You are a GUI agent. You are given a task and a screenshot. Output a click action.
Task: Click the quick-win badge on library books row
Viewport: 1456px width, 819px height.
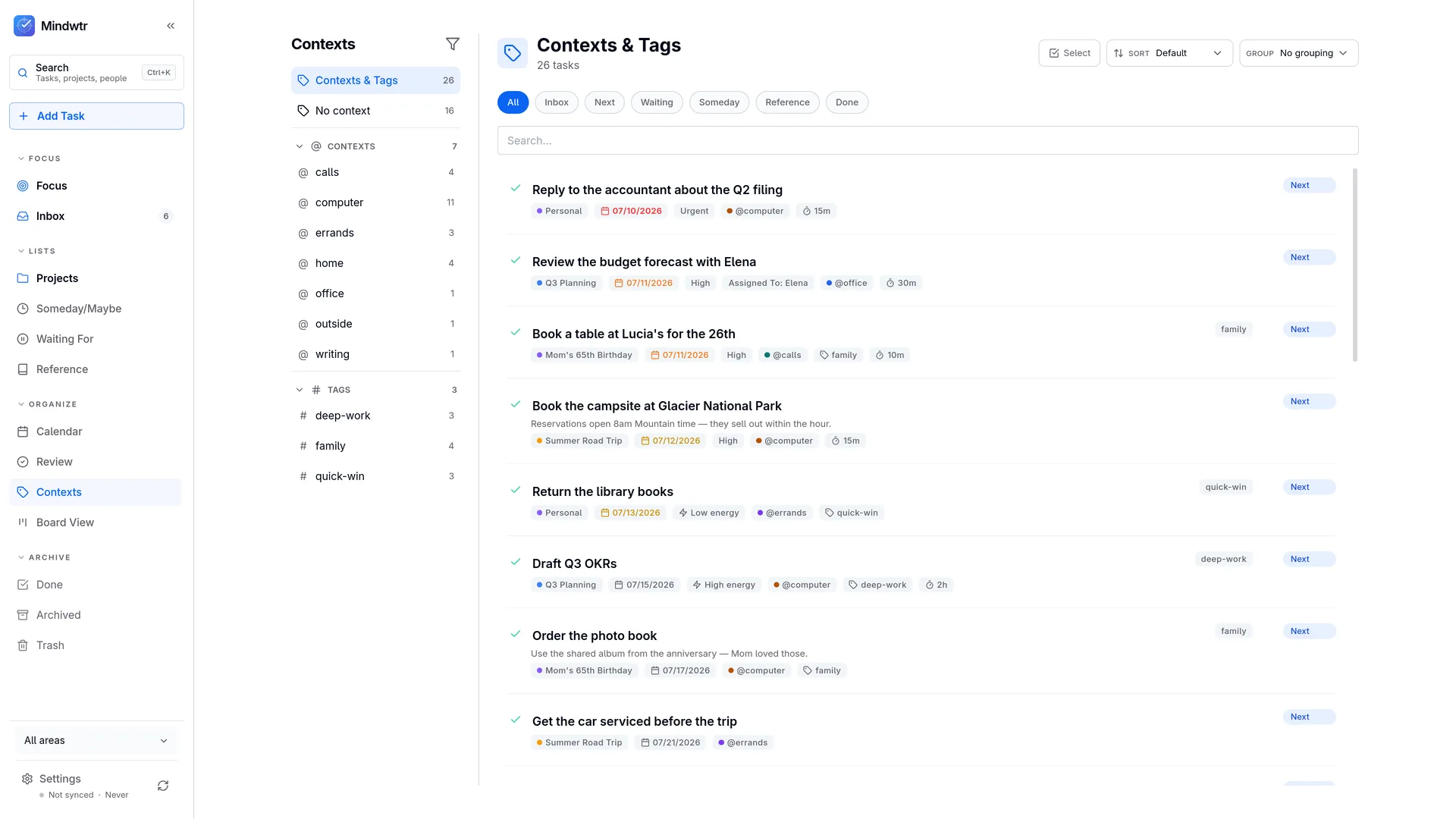(1225, 487)
